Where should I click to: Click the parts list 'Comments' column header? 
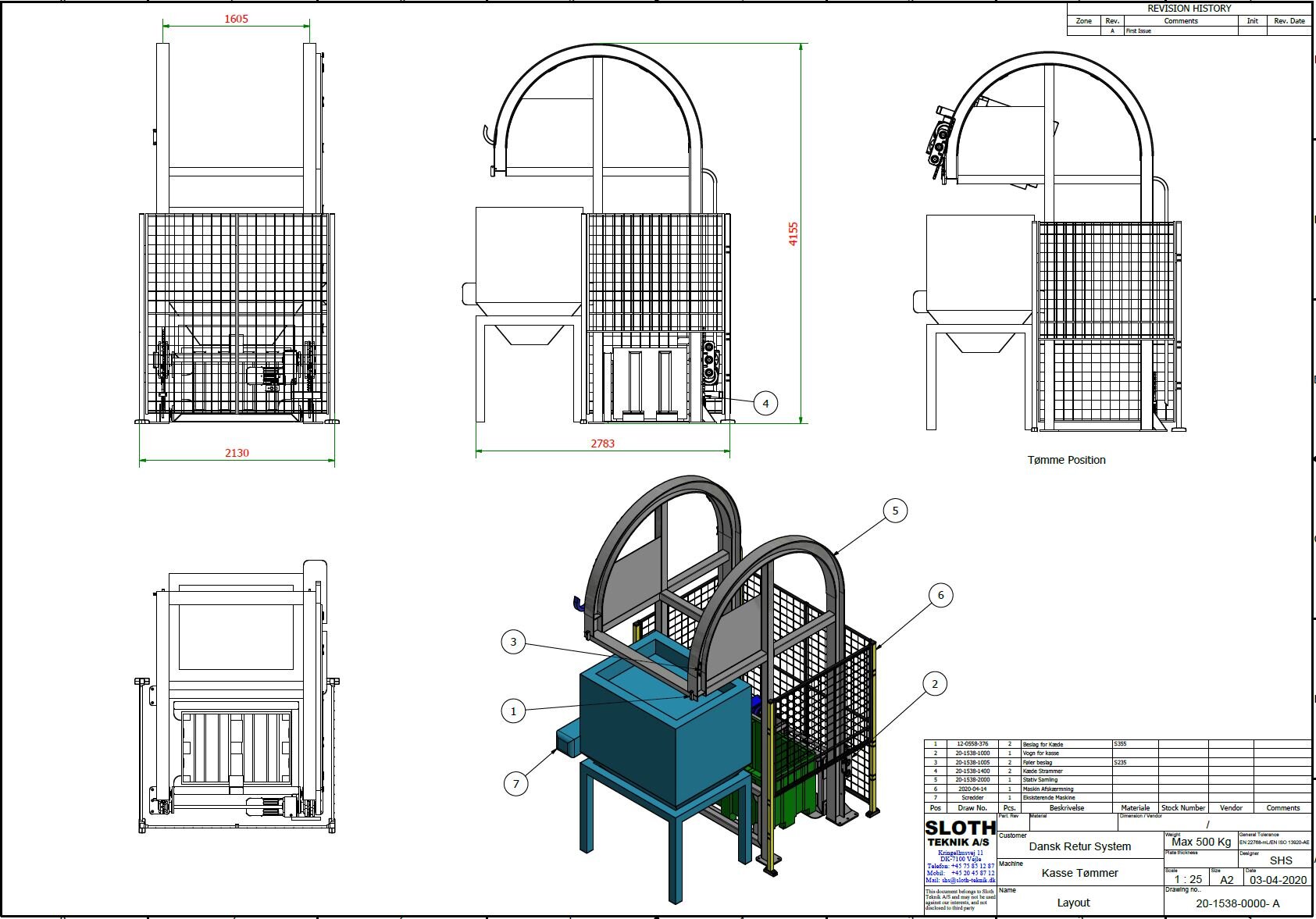tap(1283, 808)
